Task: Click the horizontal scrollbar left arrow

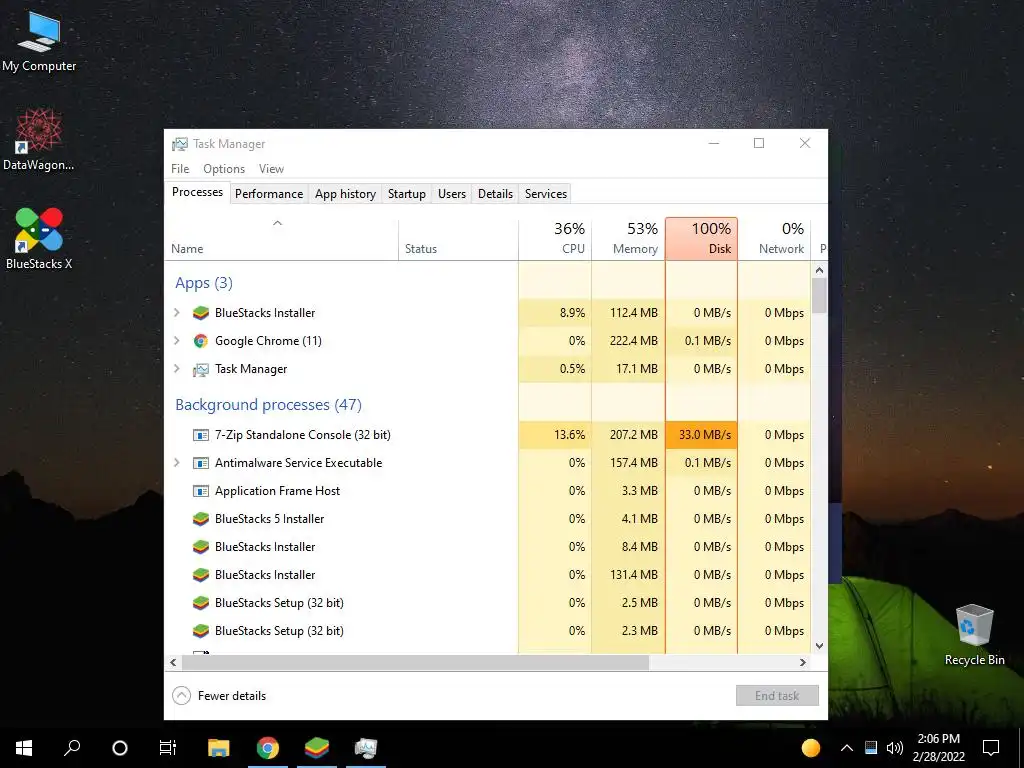Action: pyautogui.click(x=173, y=663)
